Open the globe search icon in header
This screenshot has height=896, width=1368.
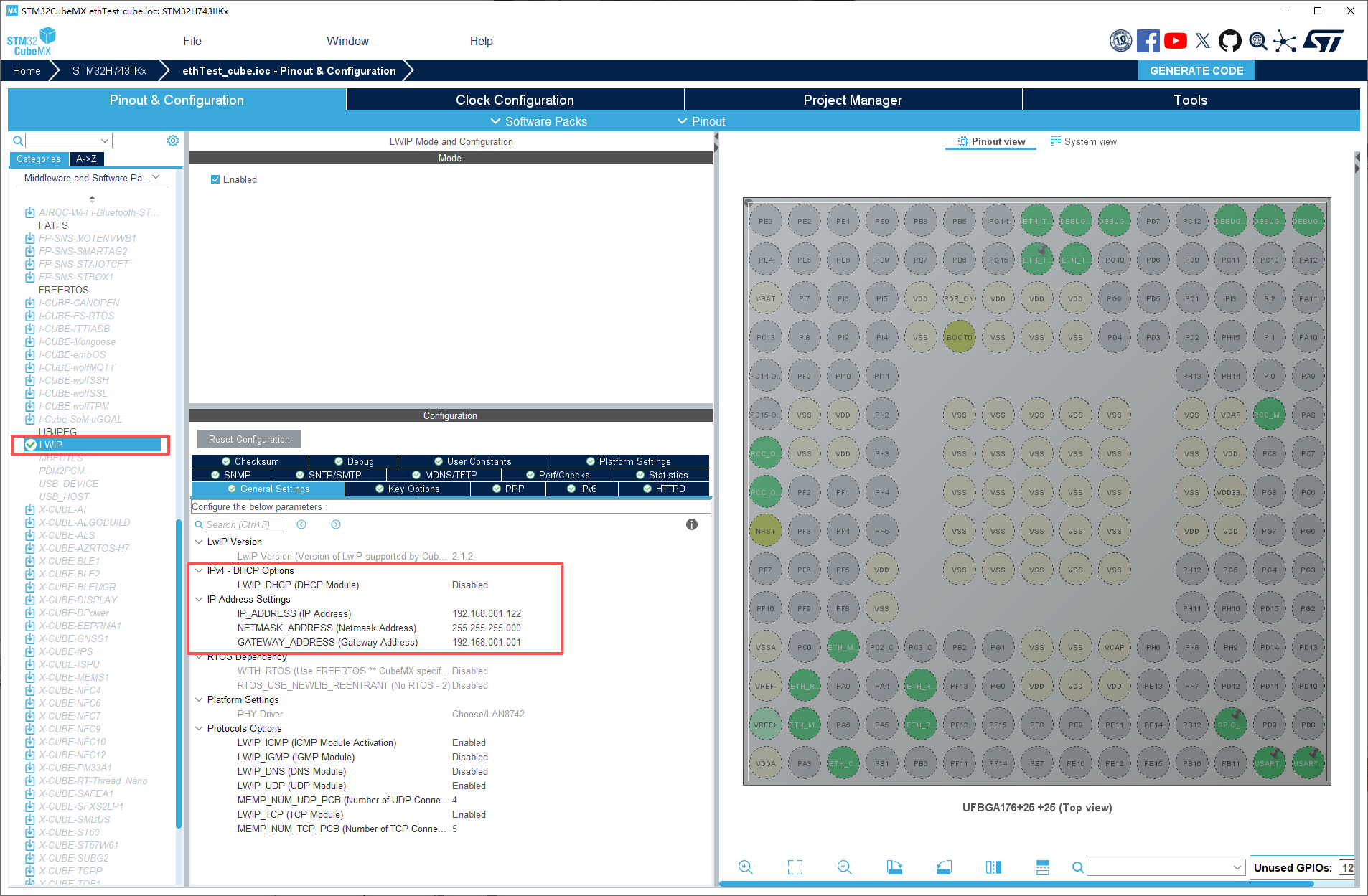coord(1257,41)
